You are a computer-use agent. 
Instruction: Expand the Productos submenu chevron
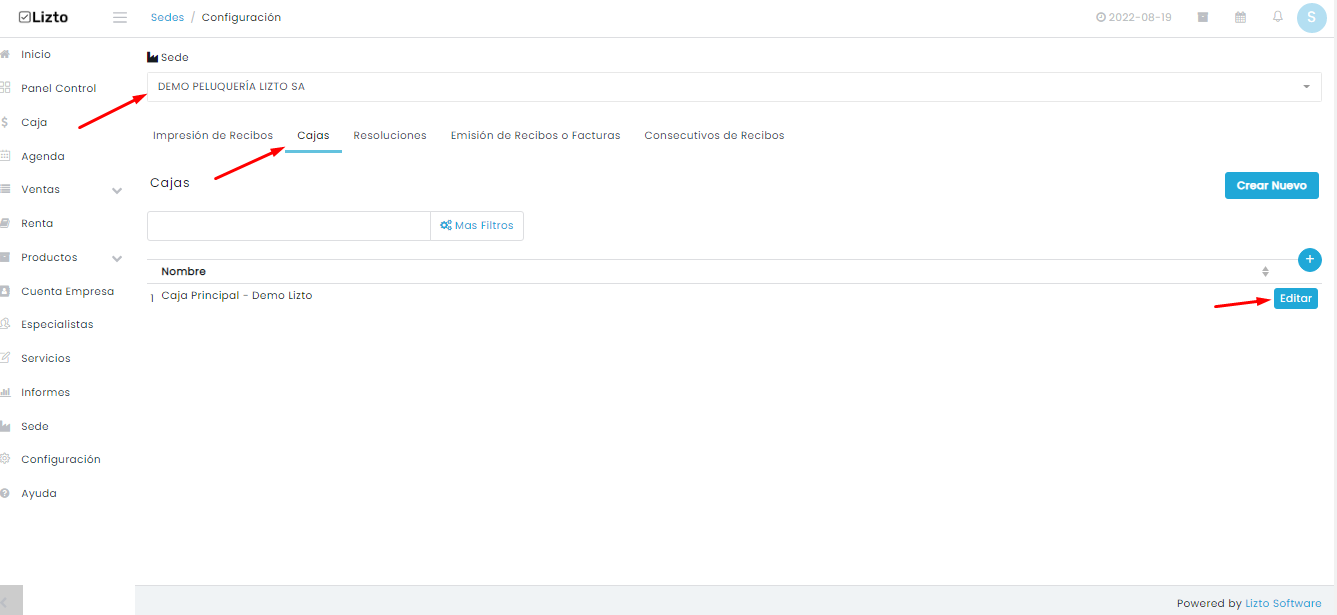tap(117, 258)
